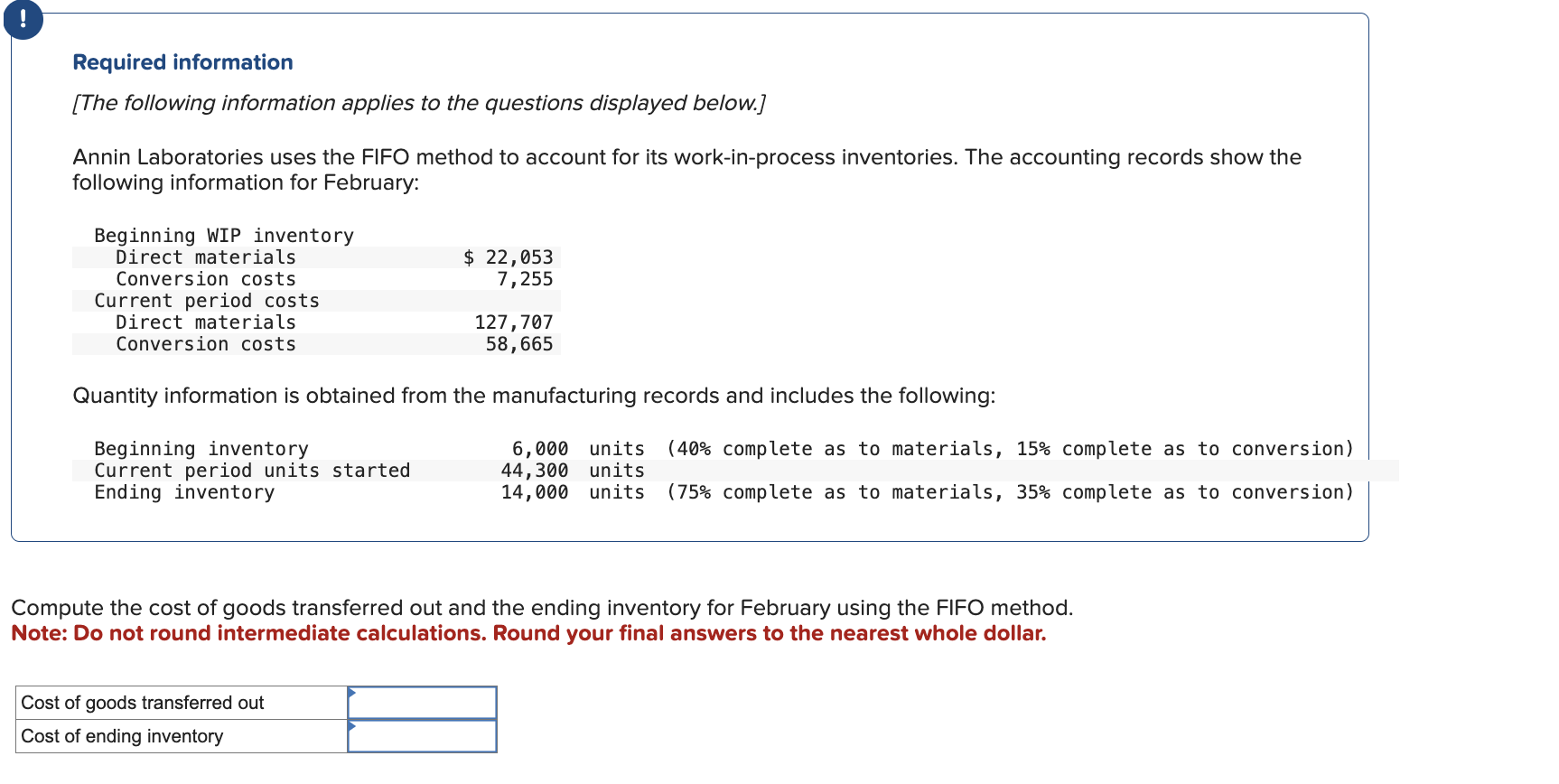Select the Cost of ending inventory label
Image resolution: width=1559 pixels, height=784 pixels.
tap(122, 736)
